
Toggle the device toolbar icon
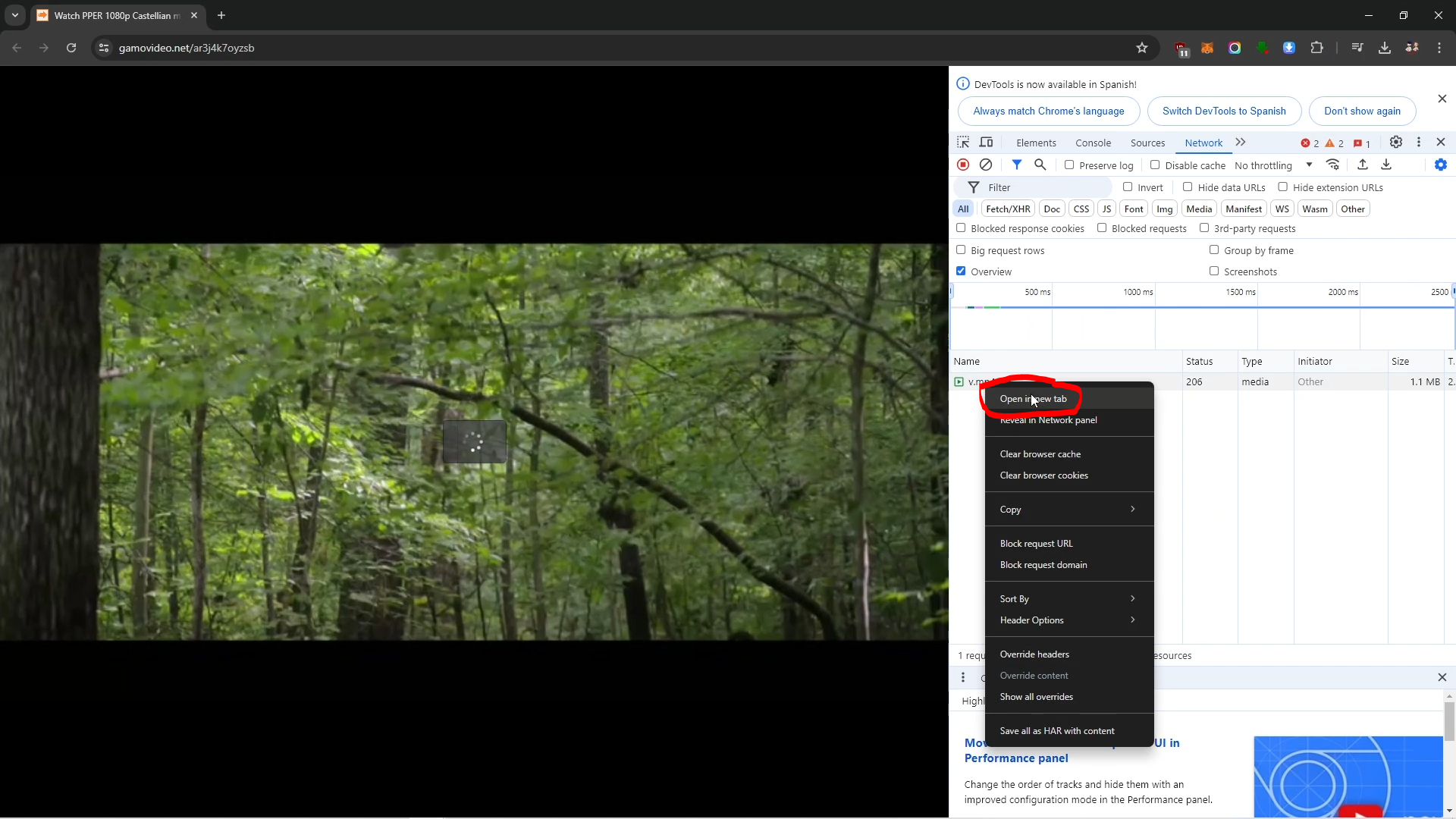986,143
